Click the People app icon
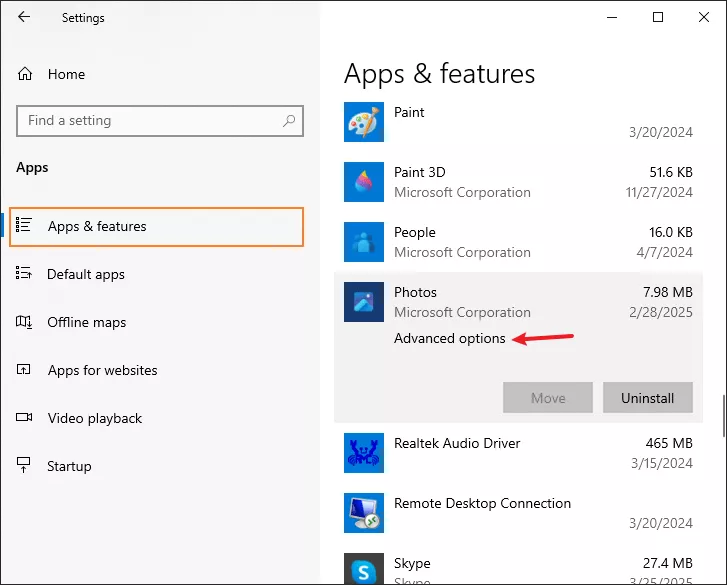 tap(364, 242)
